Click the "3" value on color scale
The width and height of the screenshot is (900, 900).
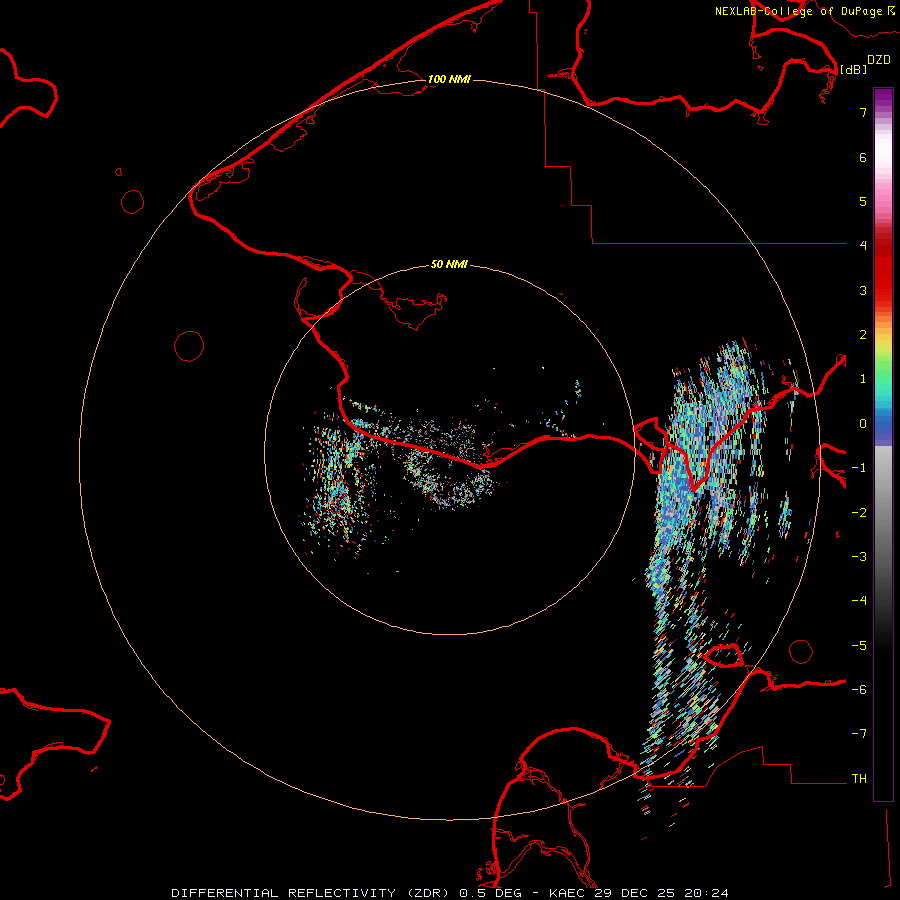(863, 290)
